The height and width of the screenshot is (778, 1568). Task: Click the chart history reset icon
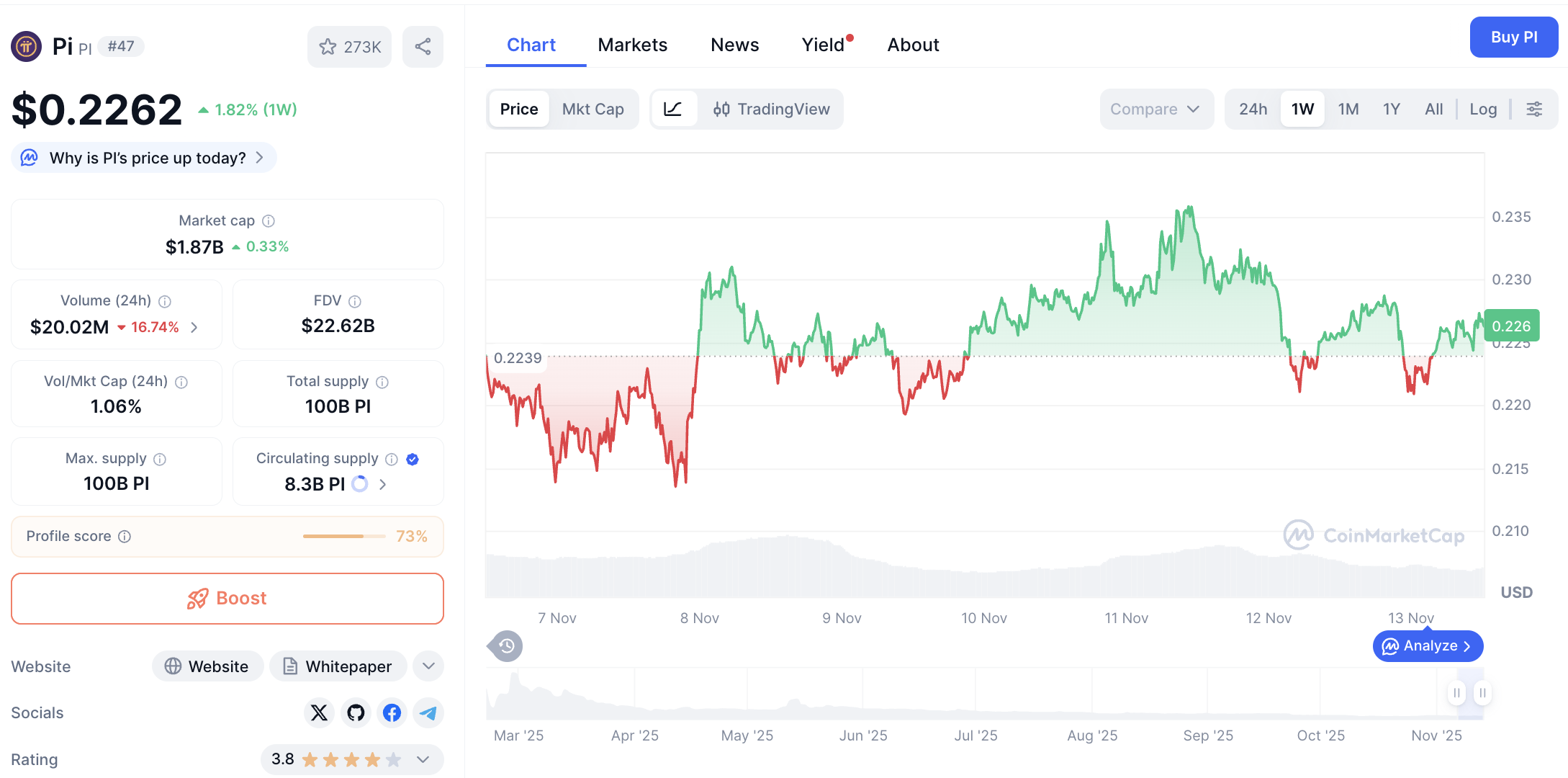pos(505,646)
